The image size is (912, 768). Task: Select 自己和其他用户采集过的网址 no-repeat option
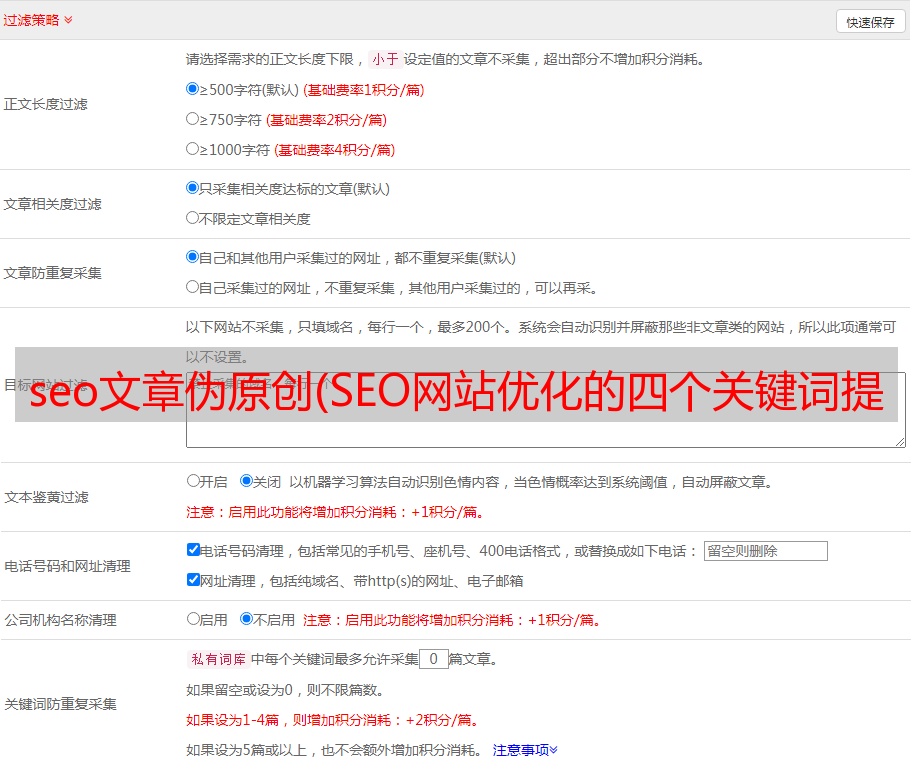[192, 257]
